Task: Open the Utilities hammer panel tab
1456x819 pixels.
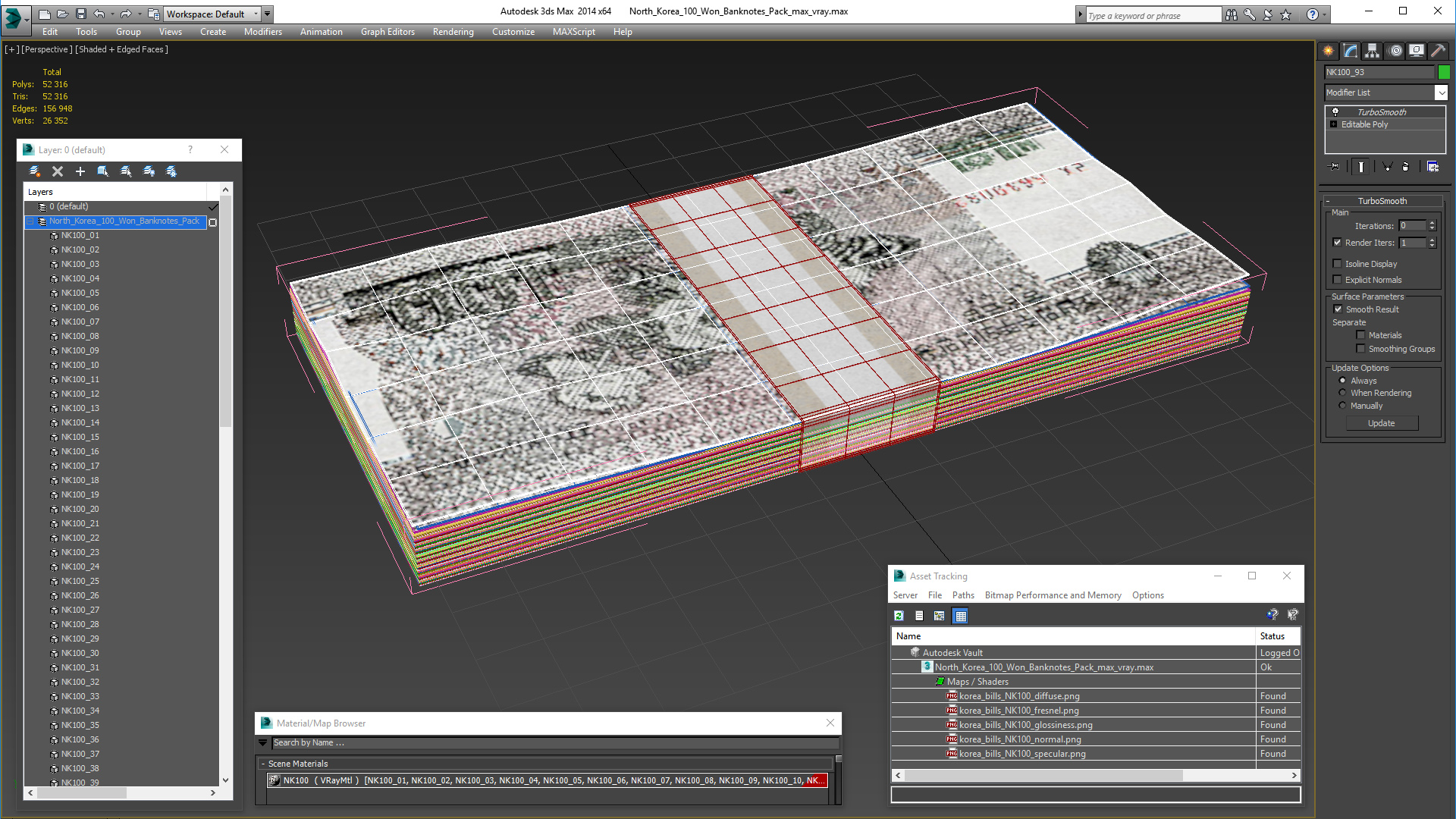Action: (1438, 51)
